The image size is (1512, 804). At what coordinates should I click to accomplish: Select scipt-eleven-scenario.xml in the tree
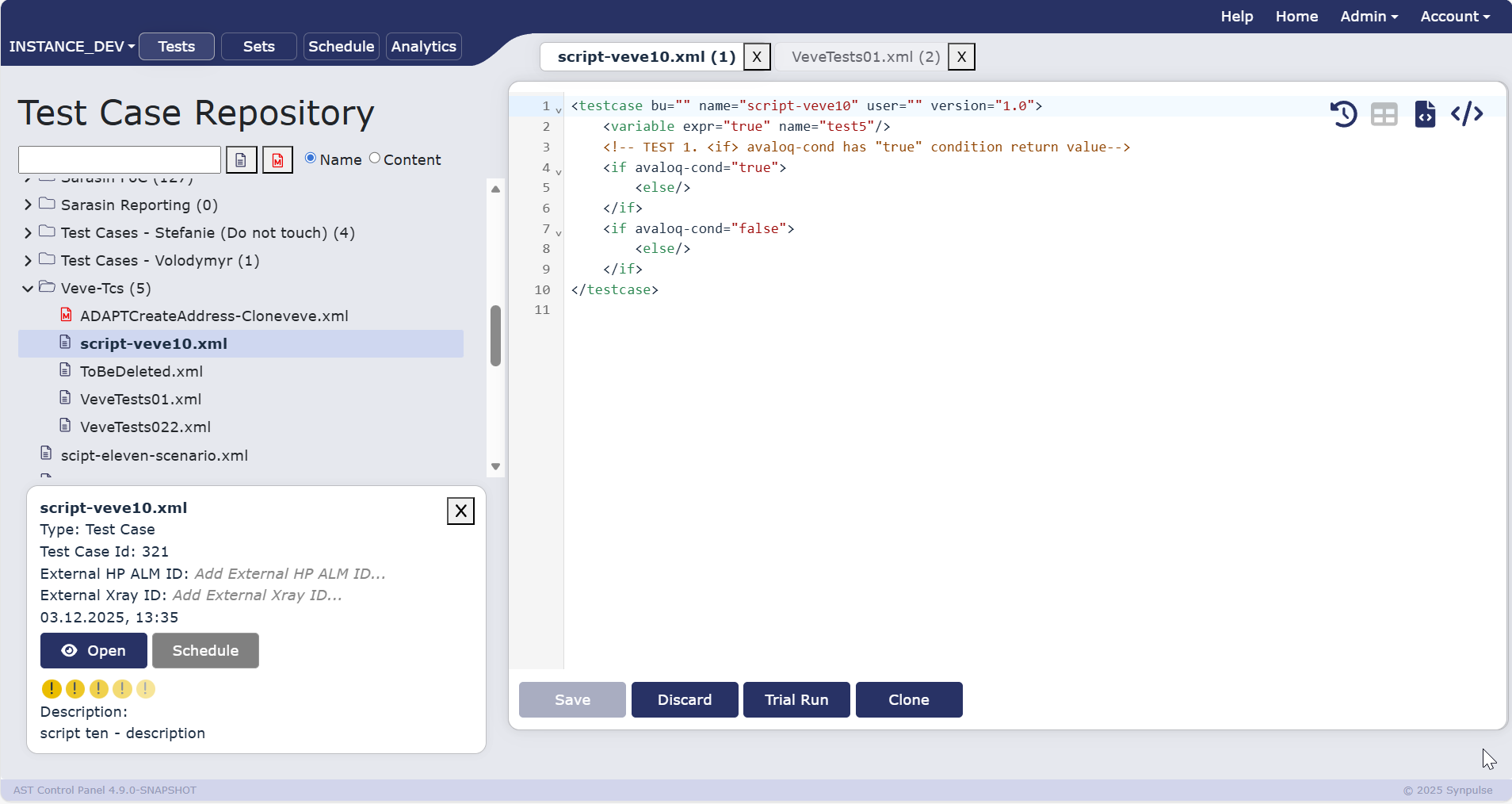(155, 455)
